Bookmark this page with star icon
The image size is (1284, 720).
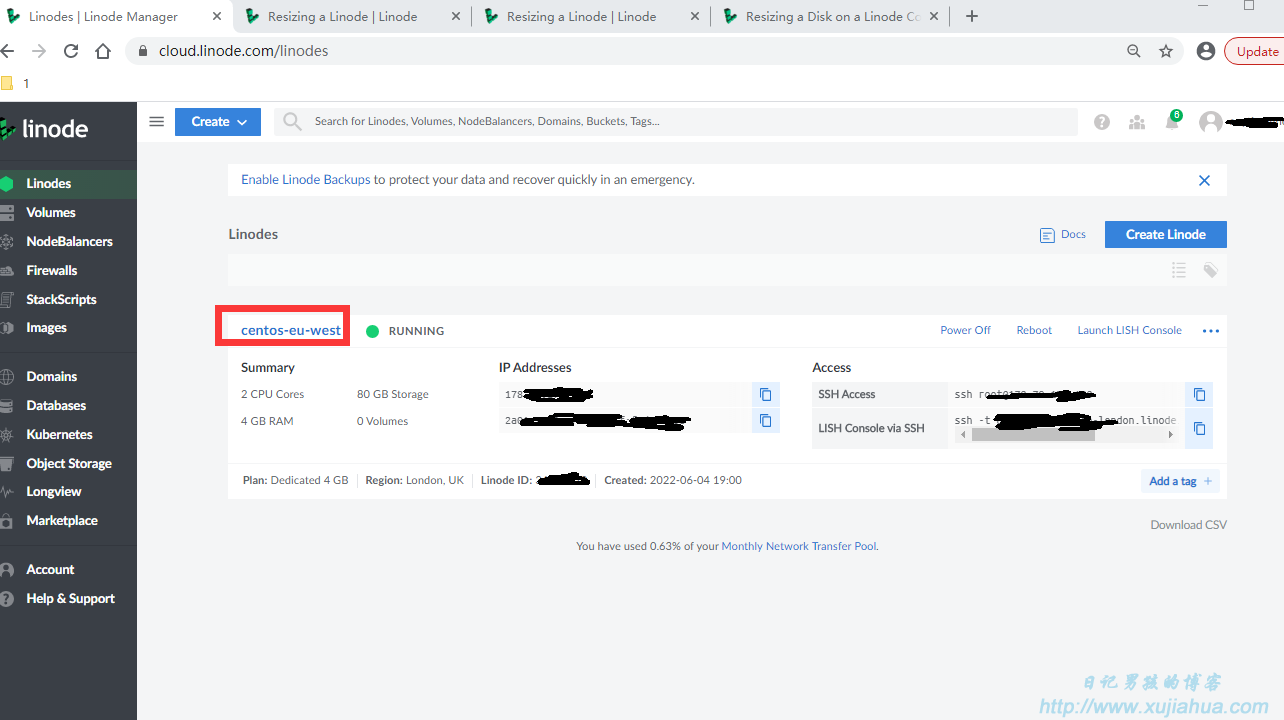click(1165, 51)
